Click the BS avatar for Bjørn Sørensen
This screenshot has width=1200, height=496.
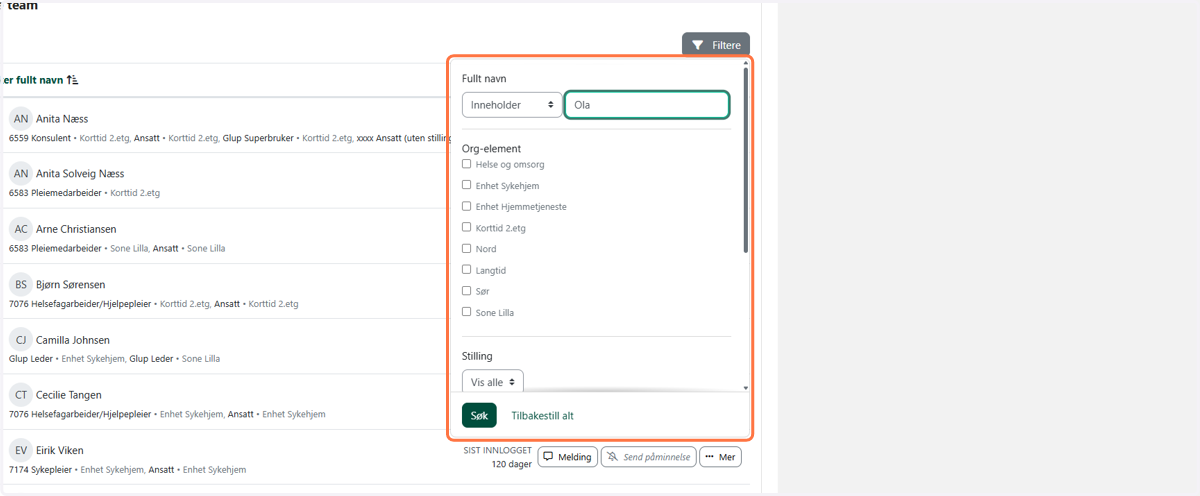pyautogui.click(x=21, y=284)
